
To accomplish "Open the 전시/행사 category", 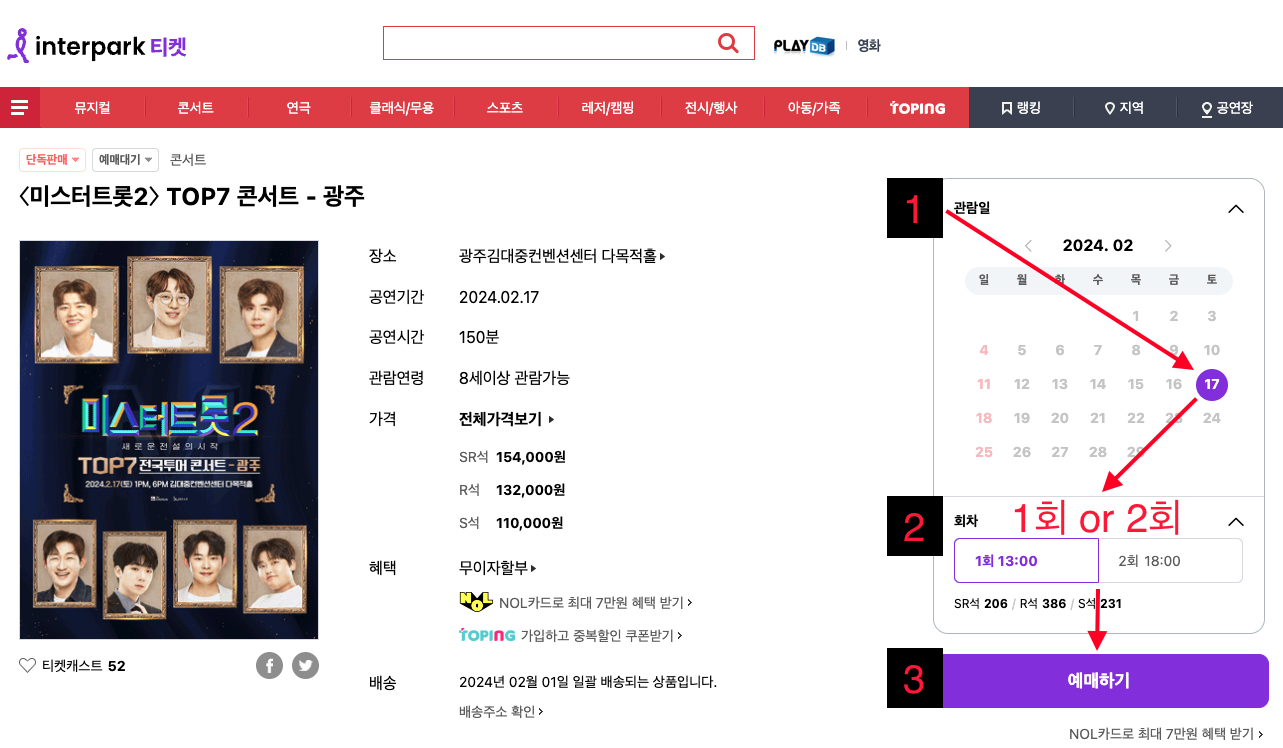I will (x=711, y=108).
